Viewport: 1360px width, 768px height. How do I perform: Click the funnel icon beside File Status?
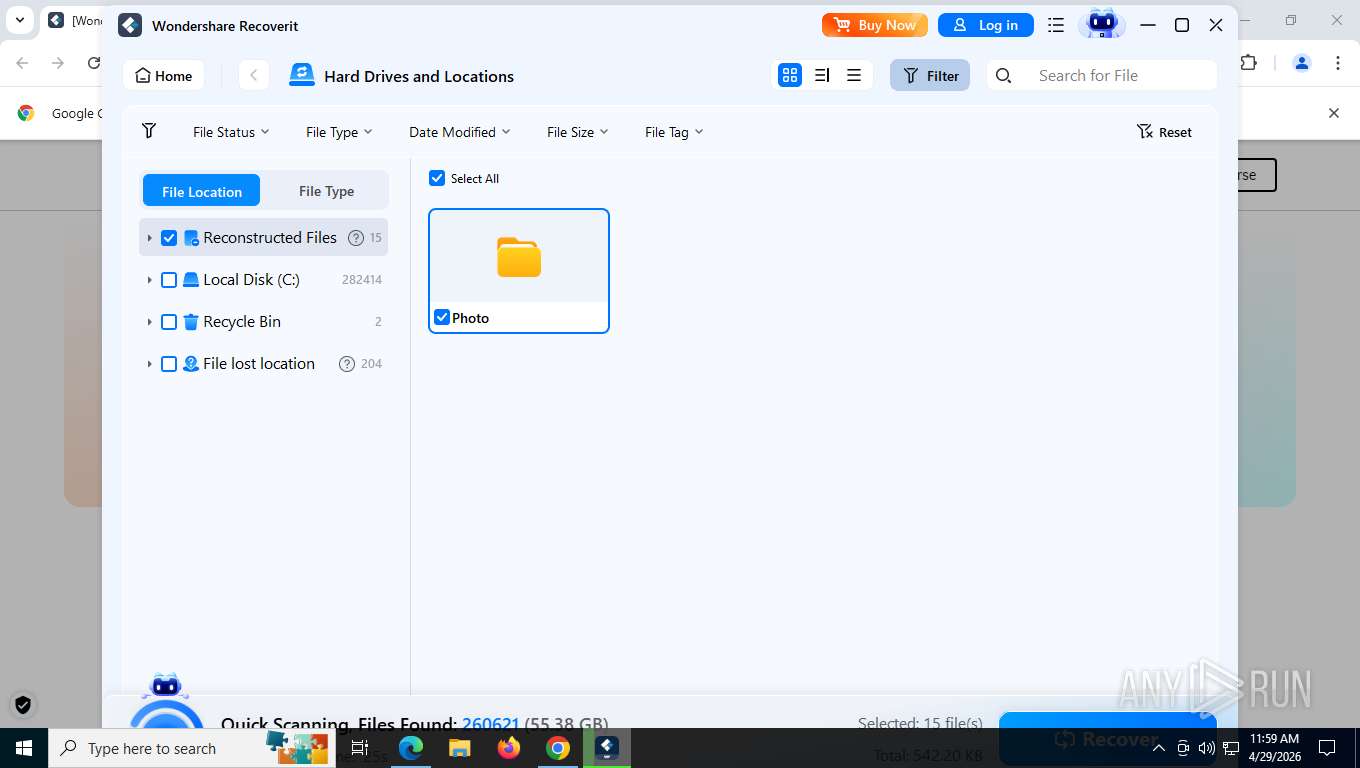(149, 131)
